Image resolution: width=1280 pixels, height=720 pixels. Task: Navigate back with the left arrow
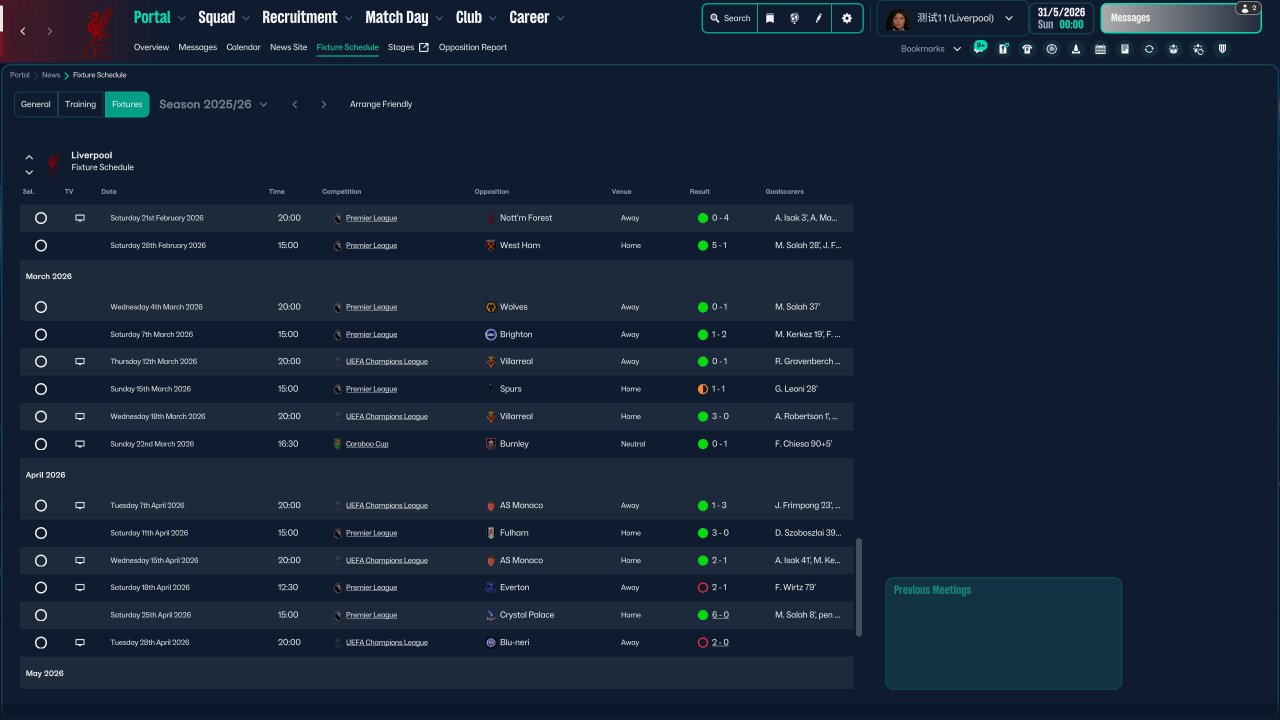click(23, 31)
